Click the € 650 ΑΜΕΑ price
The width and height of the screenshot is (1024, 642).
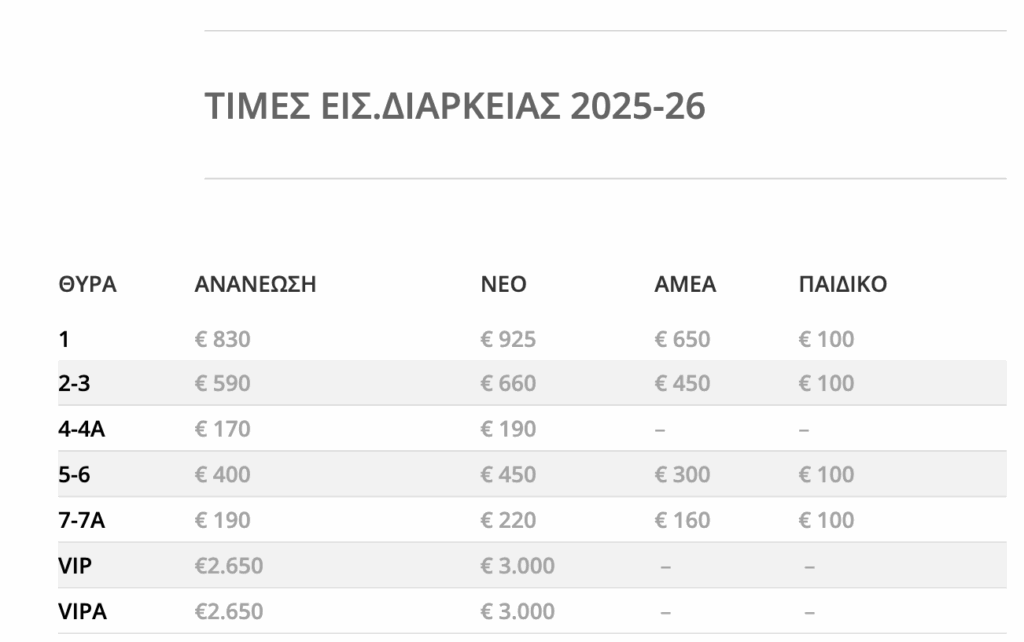682,339
